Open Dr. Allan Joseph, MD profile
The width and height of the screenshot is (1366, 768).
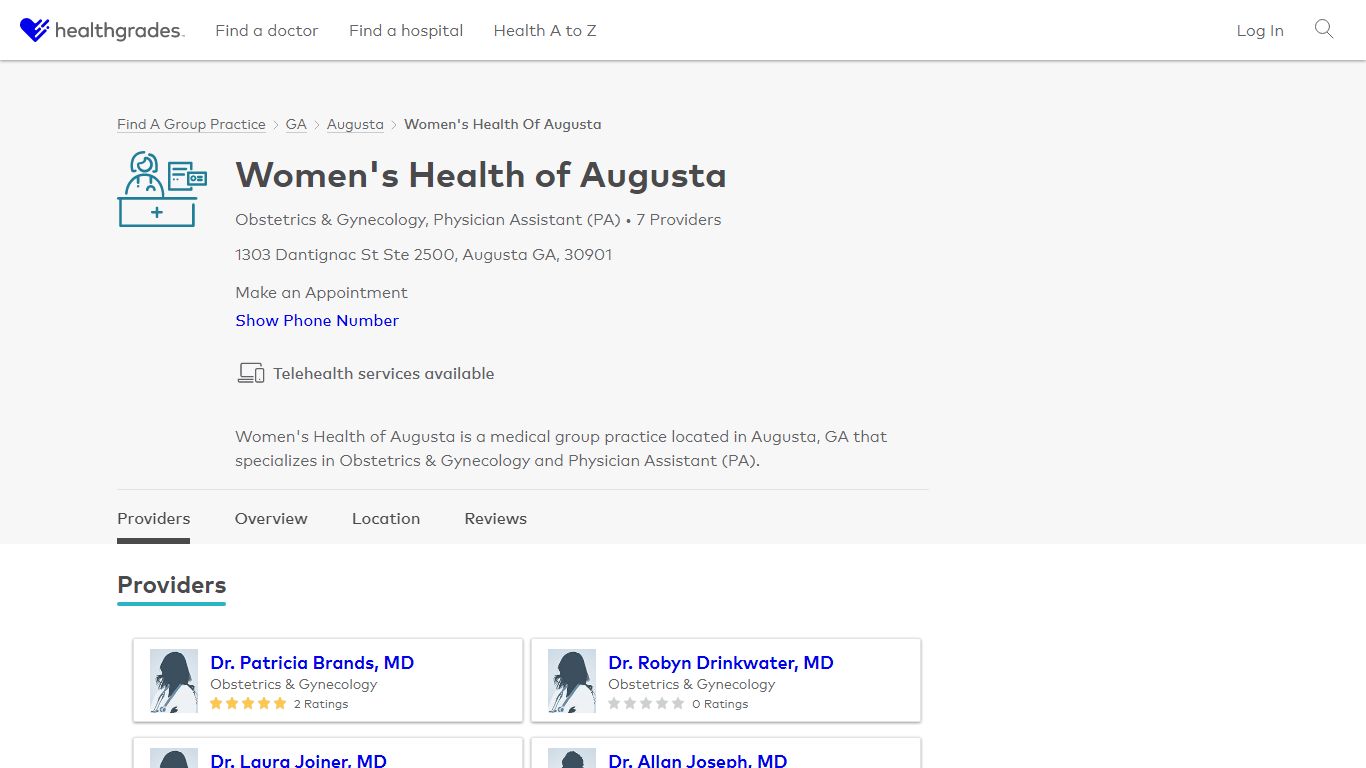698,760
